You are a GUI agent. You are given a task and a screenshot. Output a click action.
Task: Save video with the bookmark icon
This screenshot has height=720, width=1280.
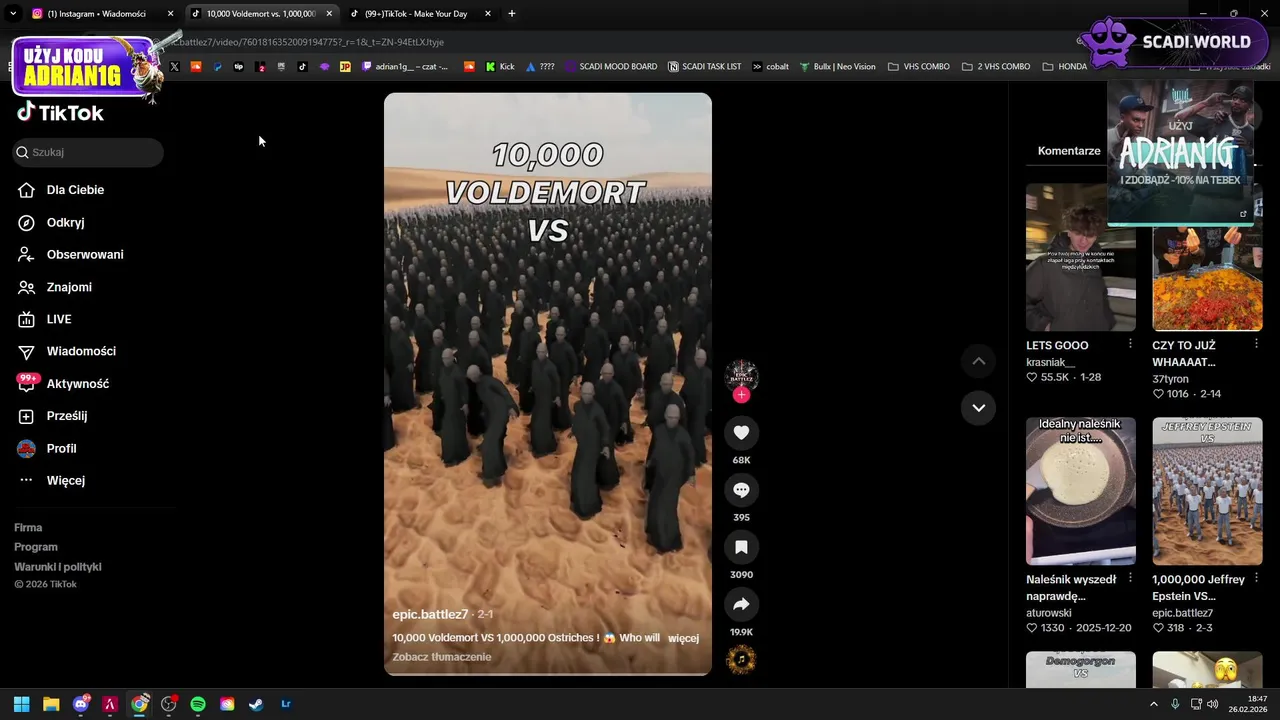point(741,547)
